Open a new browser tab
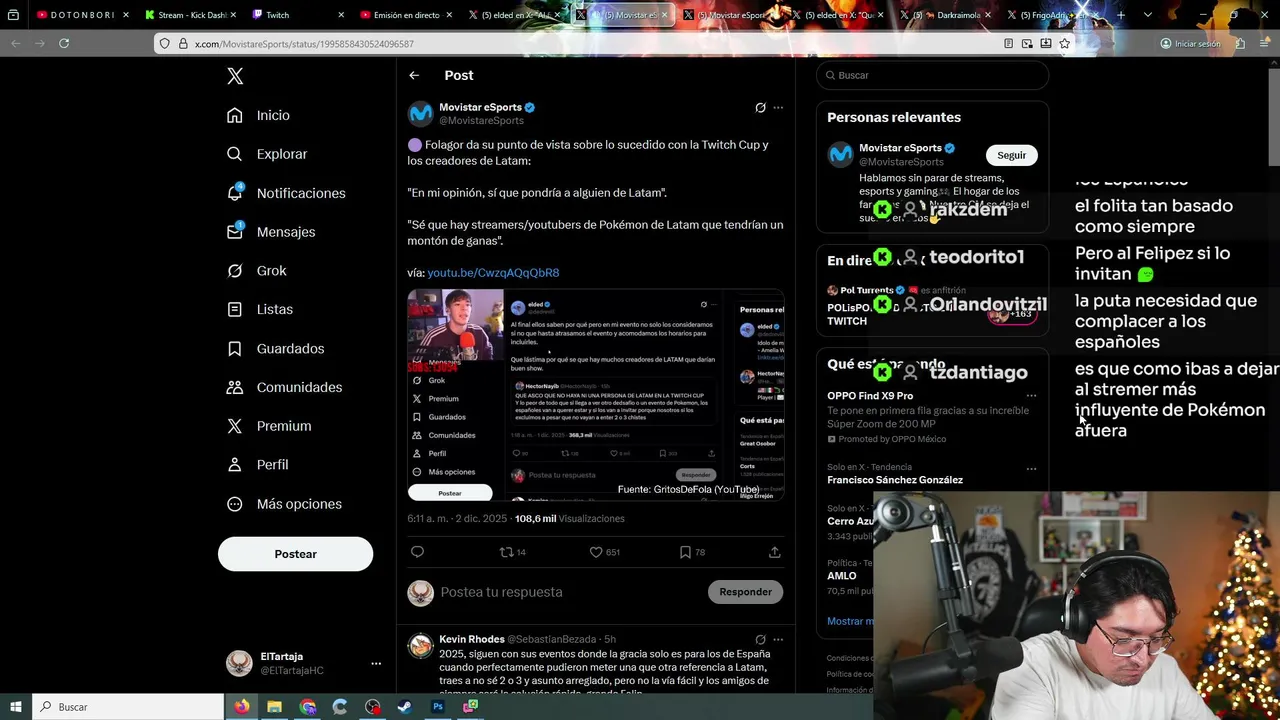 (x=1121, y=15)
